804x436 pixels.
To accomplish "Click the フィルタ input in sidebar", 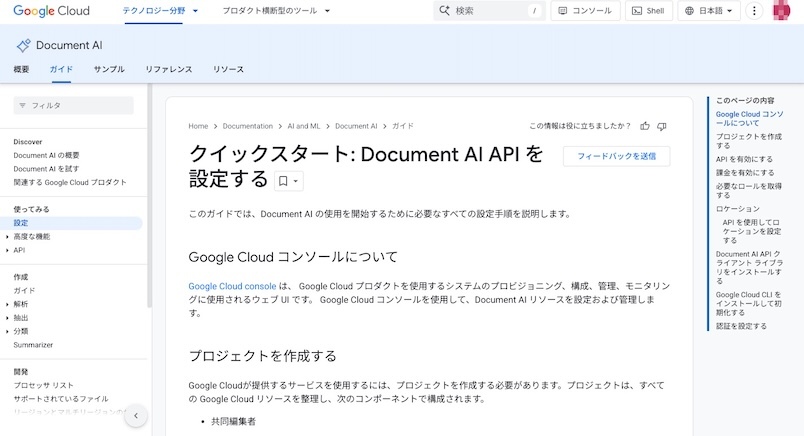I will pos(73,106).
